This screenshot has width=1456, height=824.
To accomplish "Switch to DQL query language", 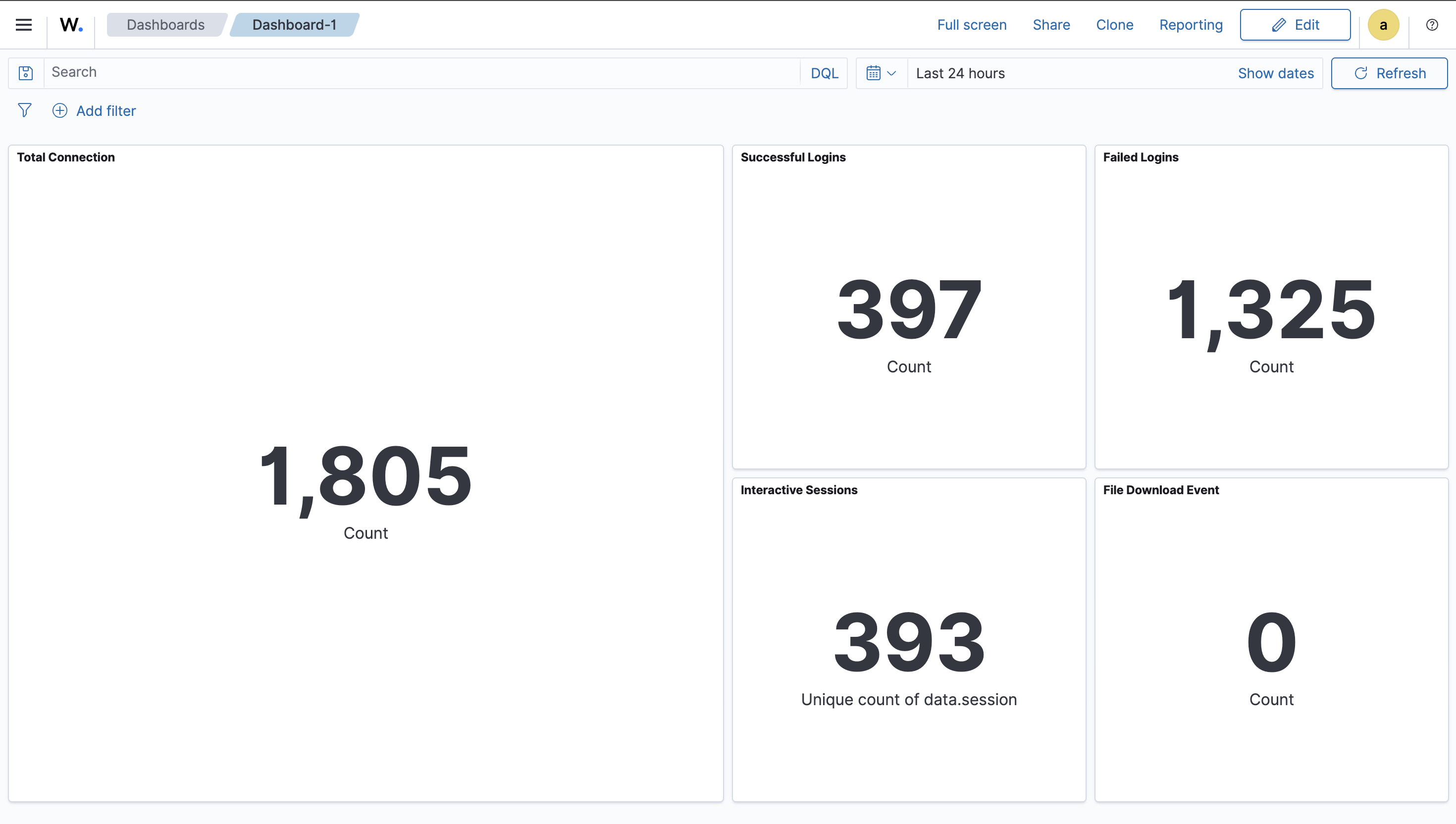I will point(824,73).
